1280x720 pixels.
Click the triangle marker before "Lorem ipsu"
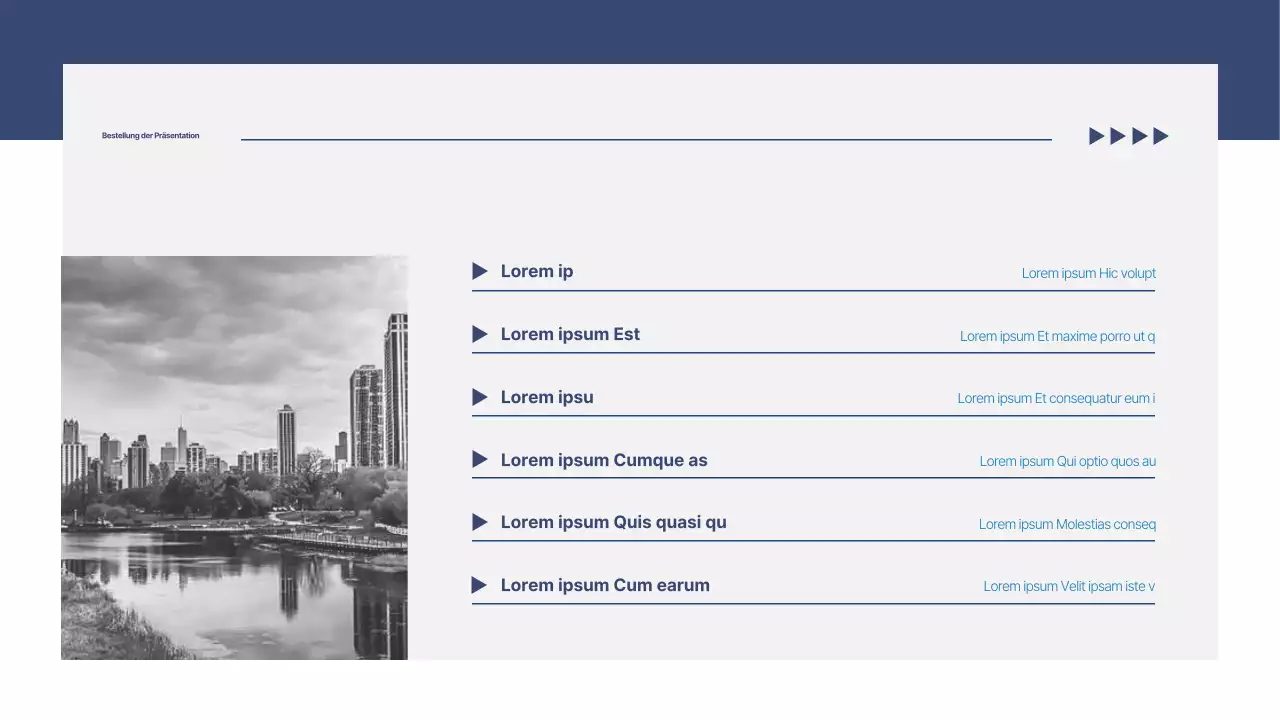click(479, 397)
